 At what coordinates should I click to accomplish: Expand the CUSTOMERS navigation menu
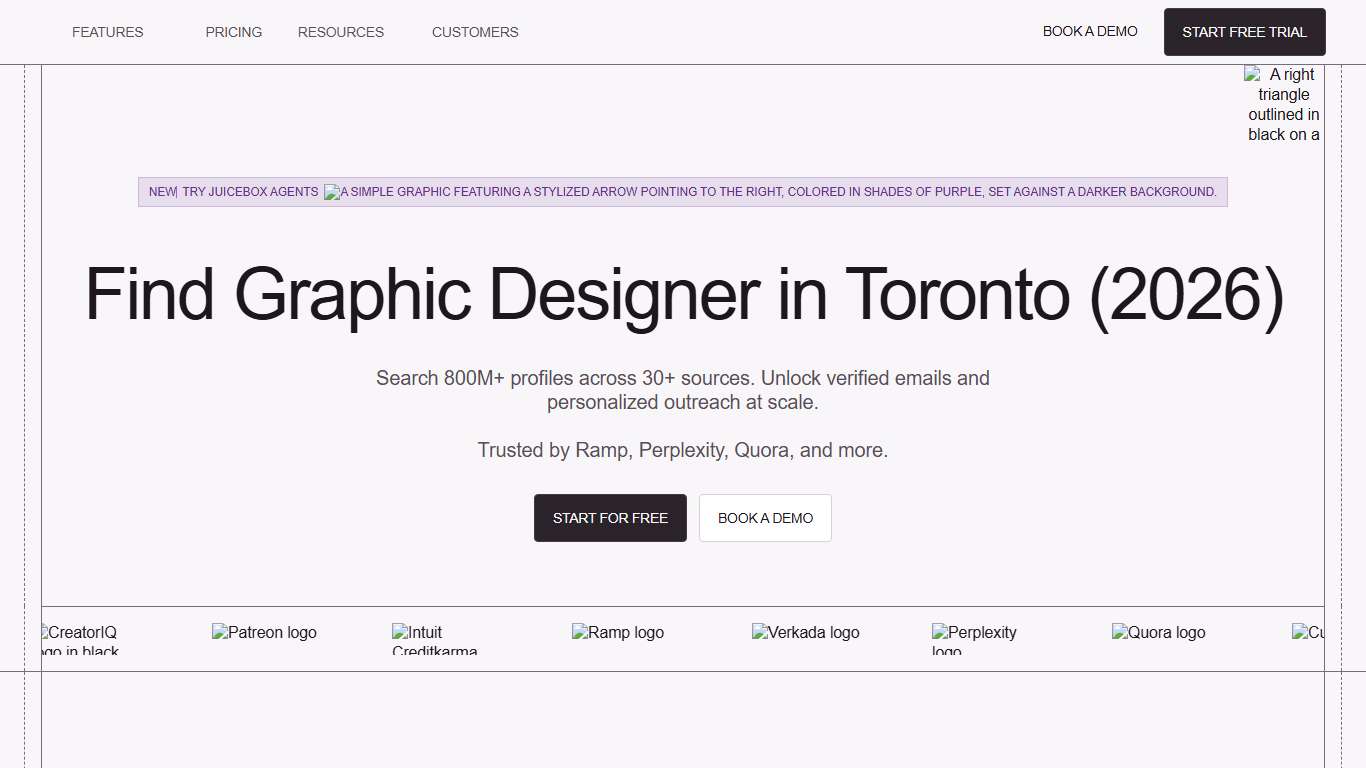point(475,31)
